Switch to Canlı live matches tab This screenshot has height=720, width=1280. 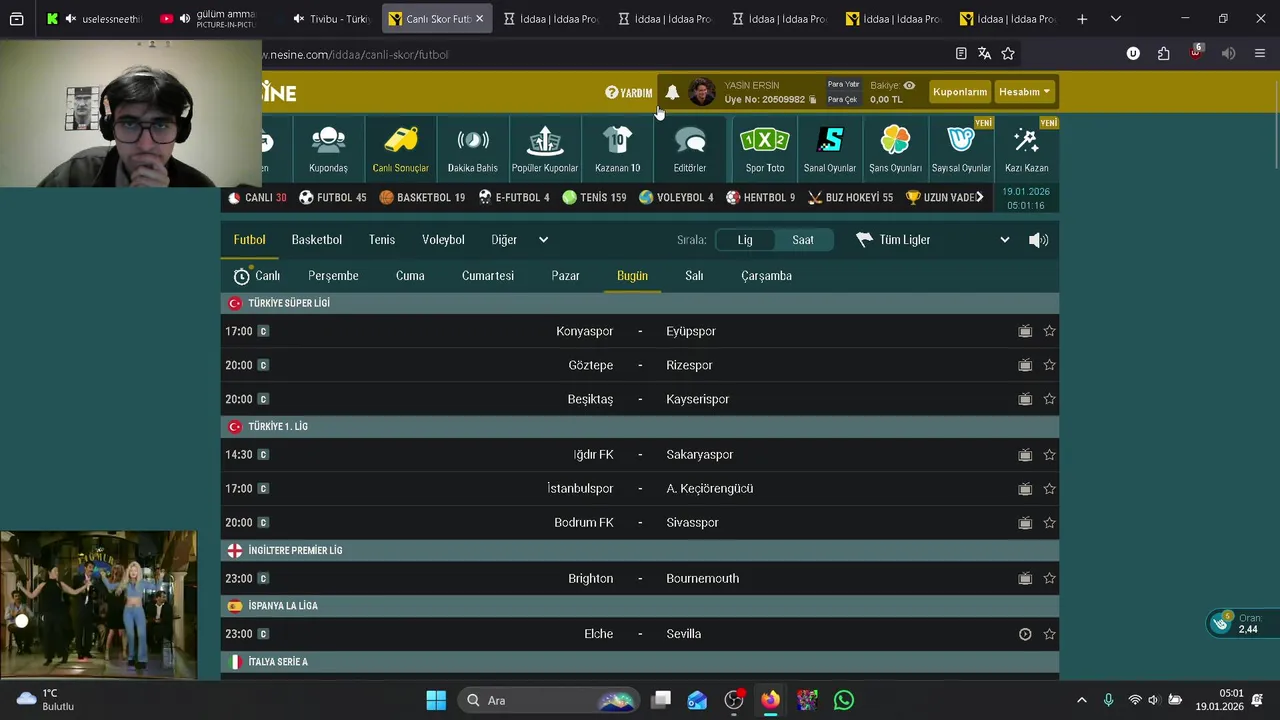pos(257,276)
